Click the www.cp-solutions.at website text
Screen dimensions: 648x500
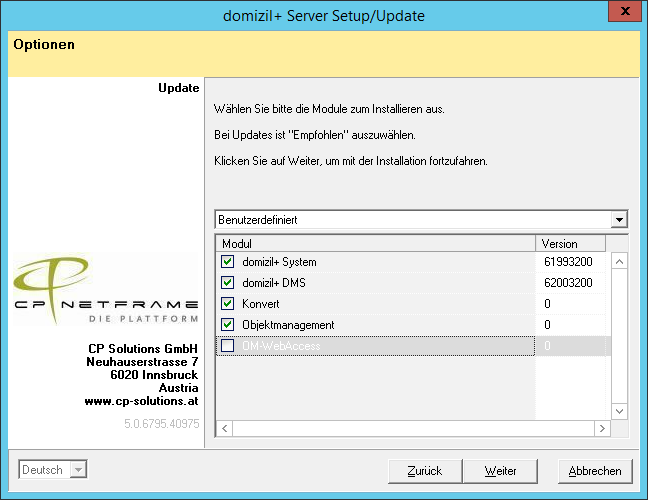141,401
